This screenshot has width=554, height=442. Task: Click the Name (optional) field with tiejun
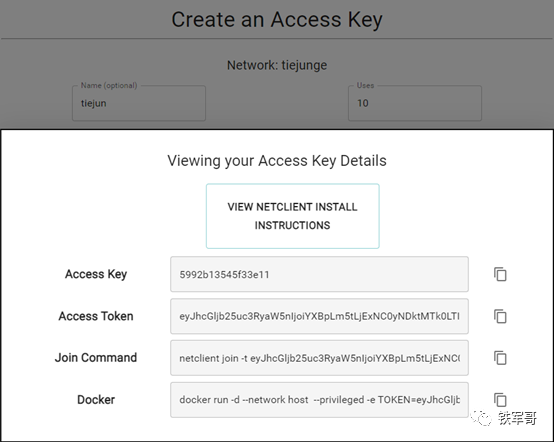tap(139, 103)
